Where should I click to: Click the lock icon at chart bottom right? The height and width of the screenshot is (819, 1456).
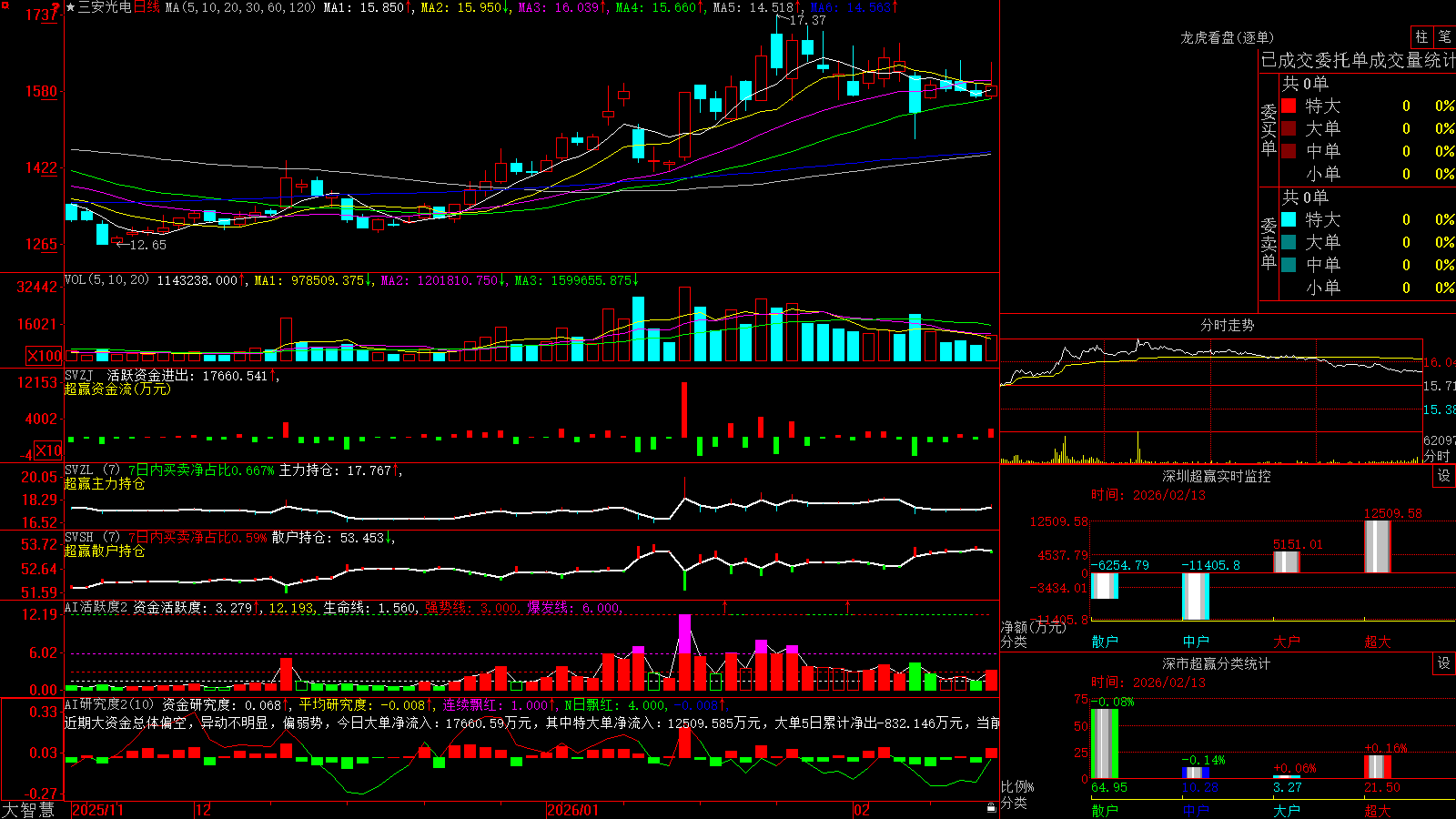992,808
